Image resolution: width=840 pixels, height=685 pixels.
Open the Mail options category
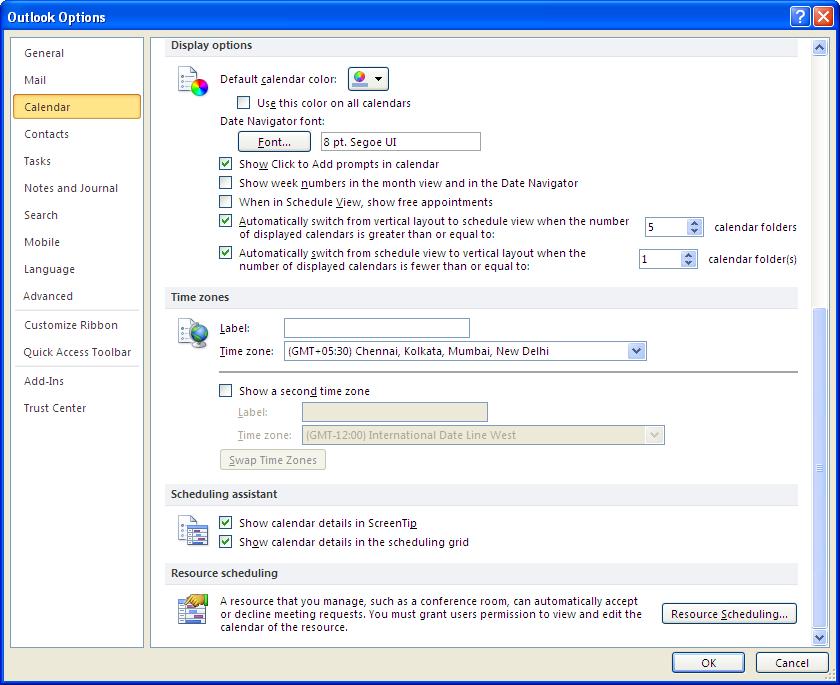[x=77, y=80]
